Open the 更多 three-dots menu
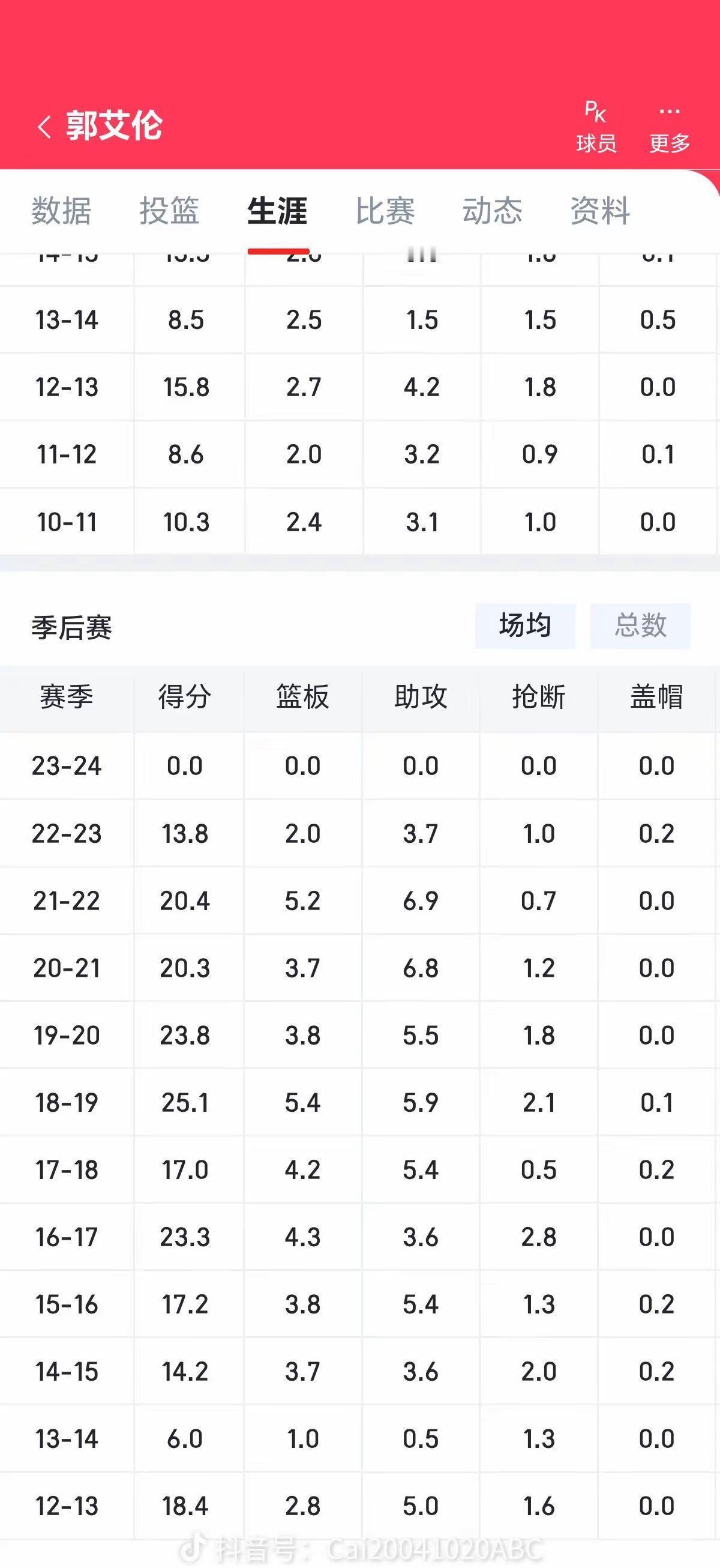 tap(670, 127)
